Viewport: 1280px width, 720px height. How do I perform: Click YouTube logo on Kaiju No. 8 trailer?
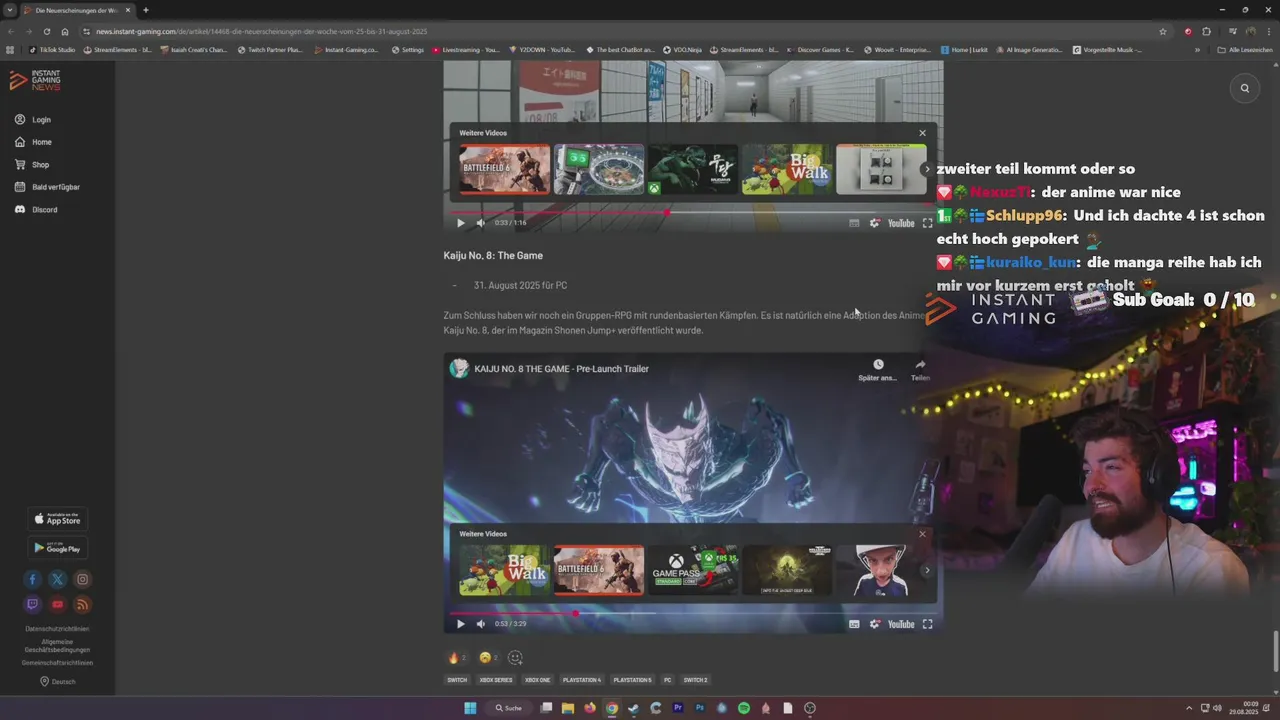901,624
